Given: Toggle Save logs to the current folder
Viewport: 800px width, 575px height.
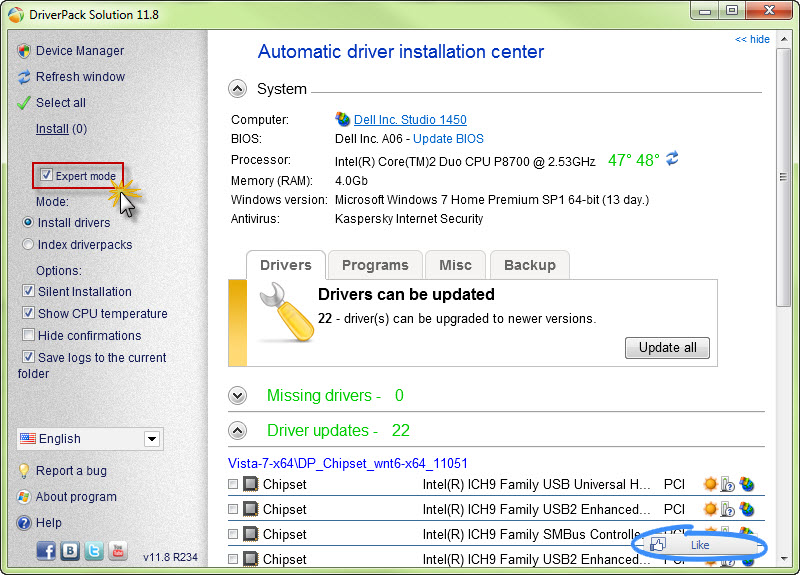Looking at the screenshot, I should (x=29, y=357).
